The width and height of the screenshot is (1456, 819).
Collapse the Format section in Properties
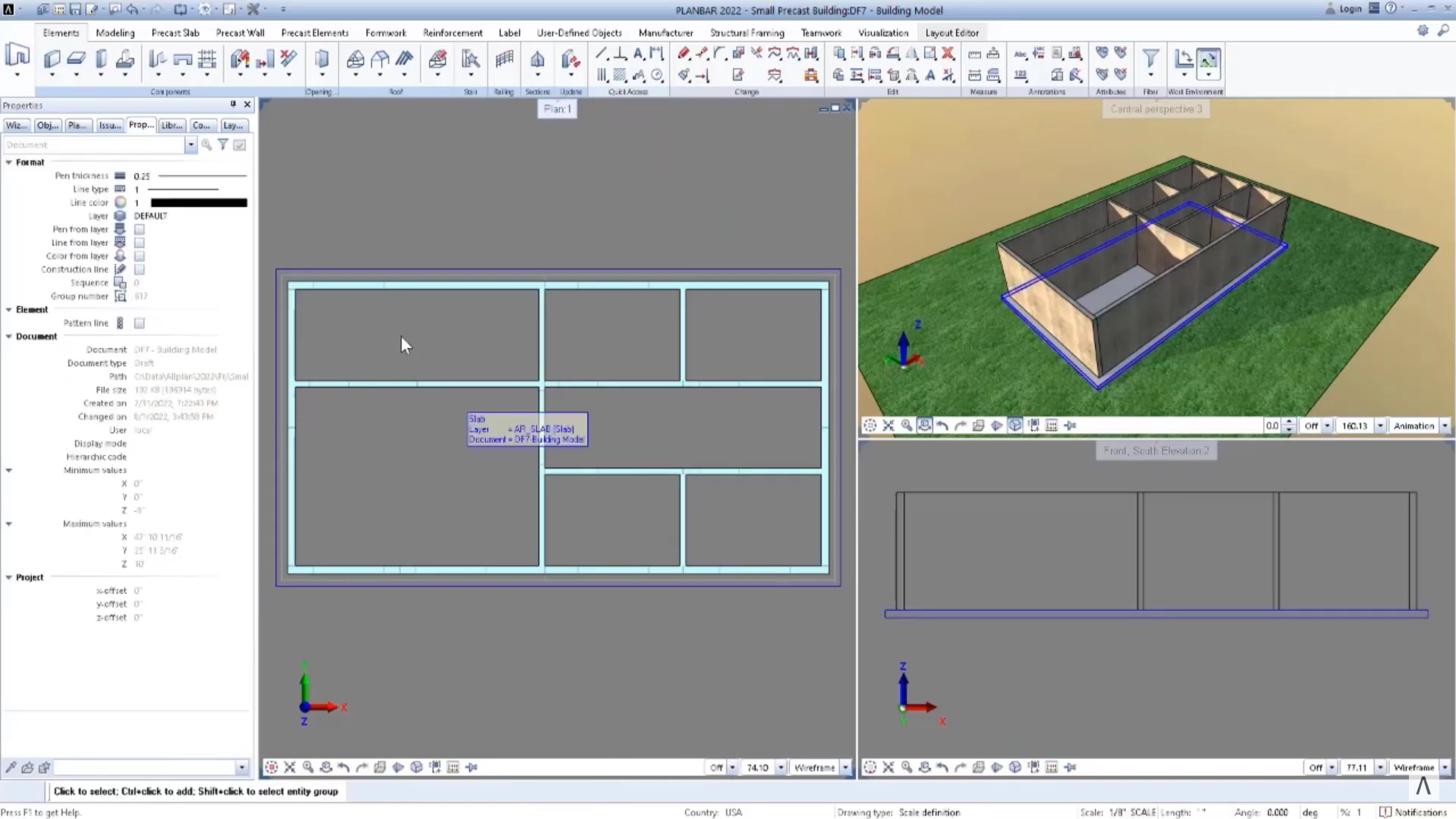pos(9,162)
